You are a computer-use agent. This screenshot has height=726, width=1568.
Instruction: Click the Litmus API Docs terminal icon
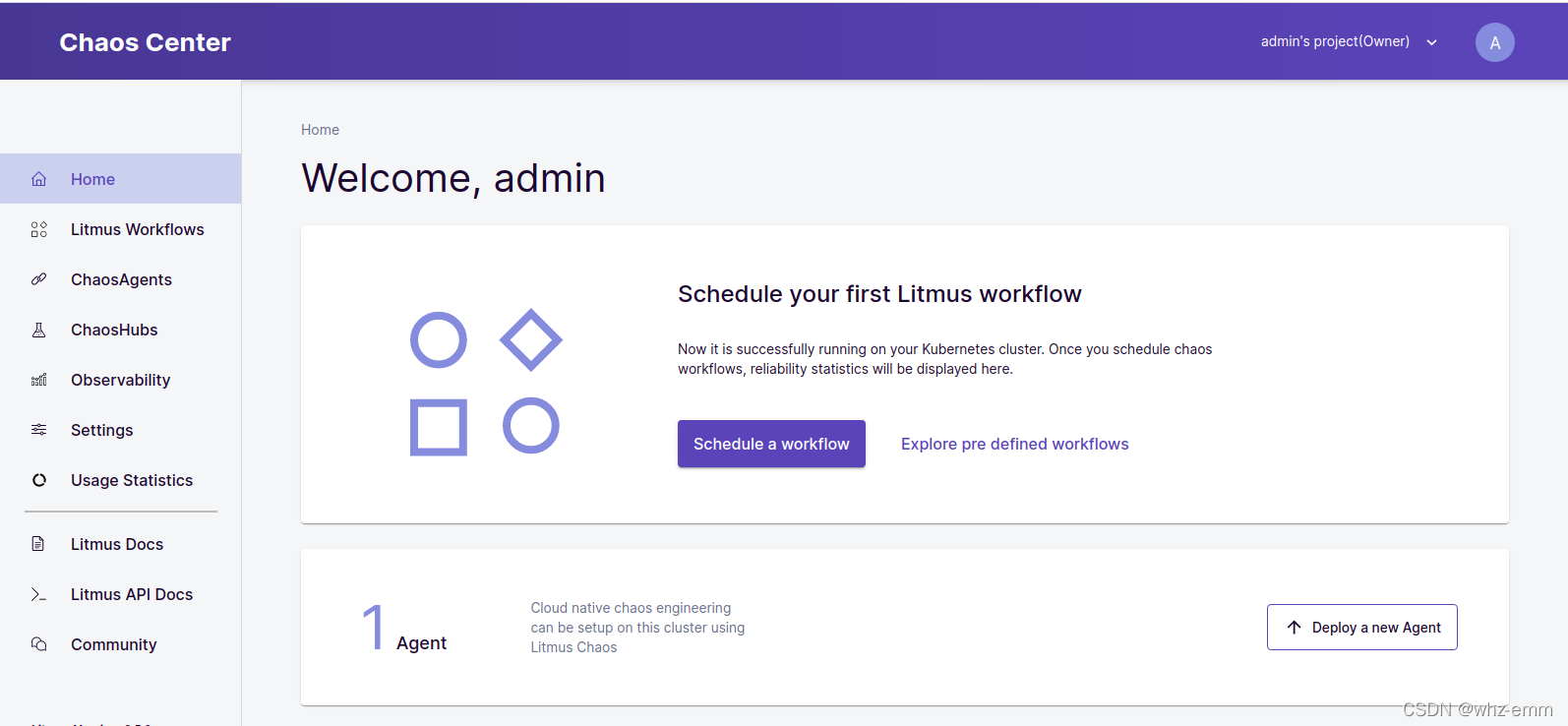tap(39, 594)
